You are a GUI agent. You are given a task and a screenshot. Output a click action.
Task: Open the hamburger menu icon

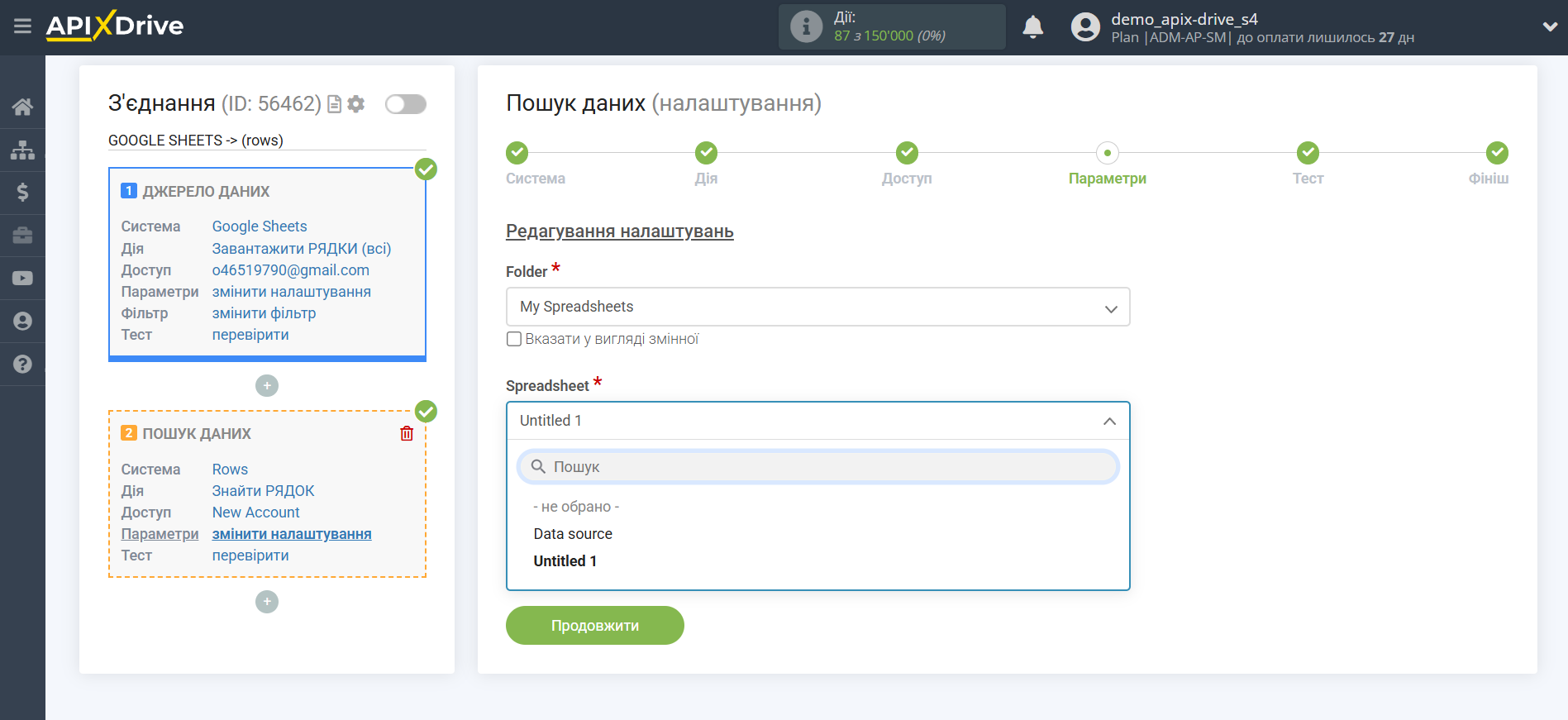pos(22,26)
